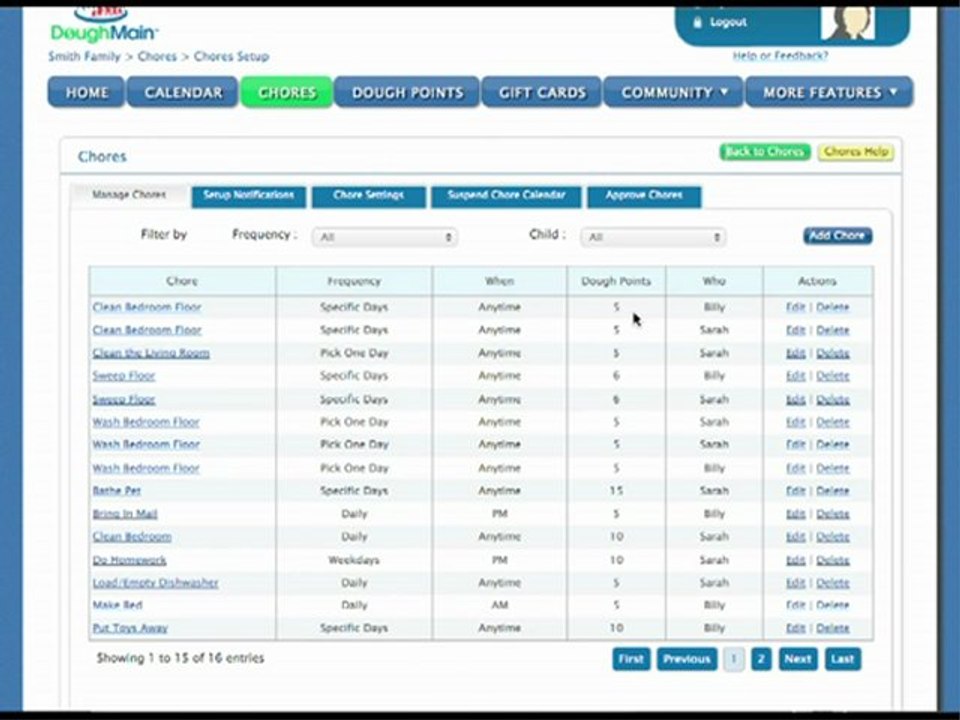Image resolution: width=960 pixels, height=720 pixels.
Task: Click the DoughMain logo
Action: pos(104,24)
